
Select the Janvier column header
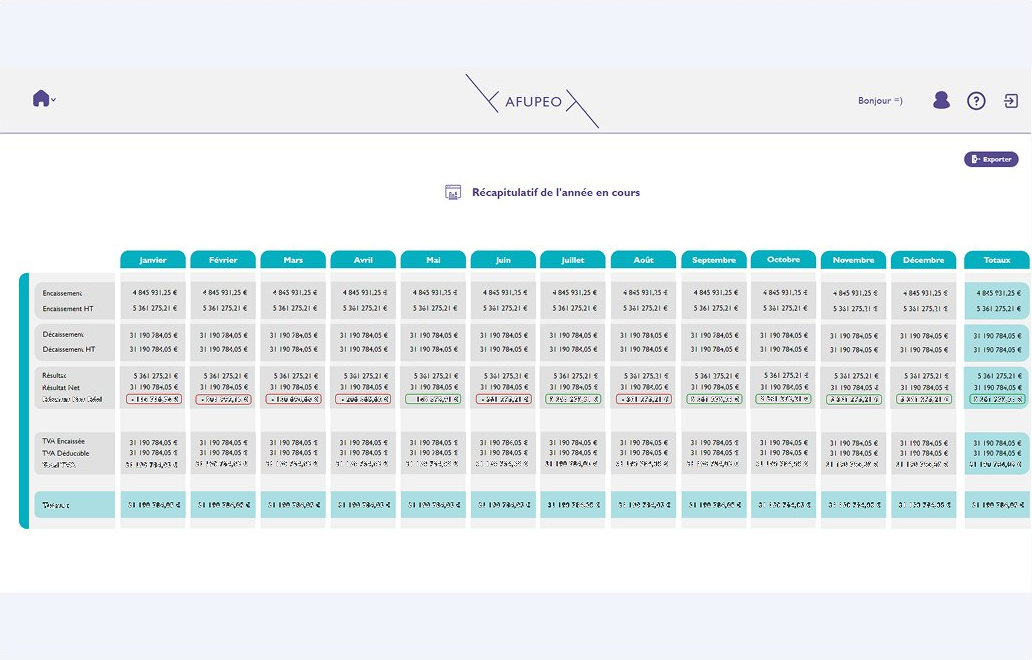click(x=153, y=260)
